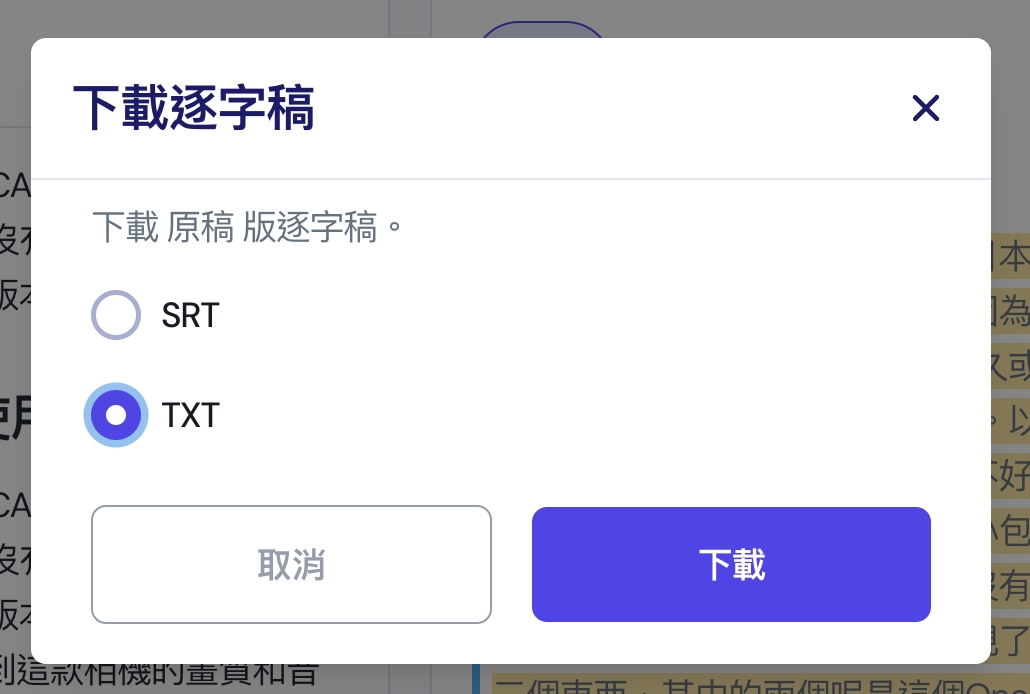Screen dimensions: 1030x694
Task: Click the highlighted 包 character at the right edge
Action: (x=1015, y=530)
